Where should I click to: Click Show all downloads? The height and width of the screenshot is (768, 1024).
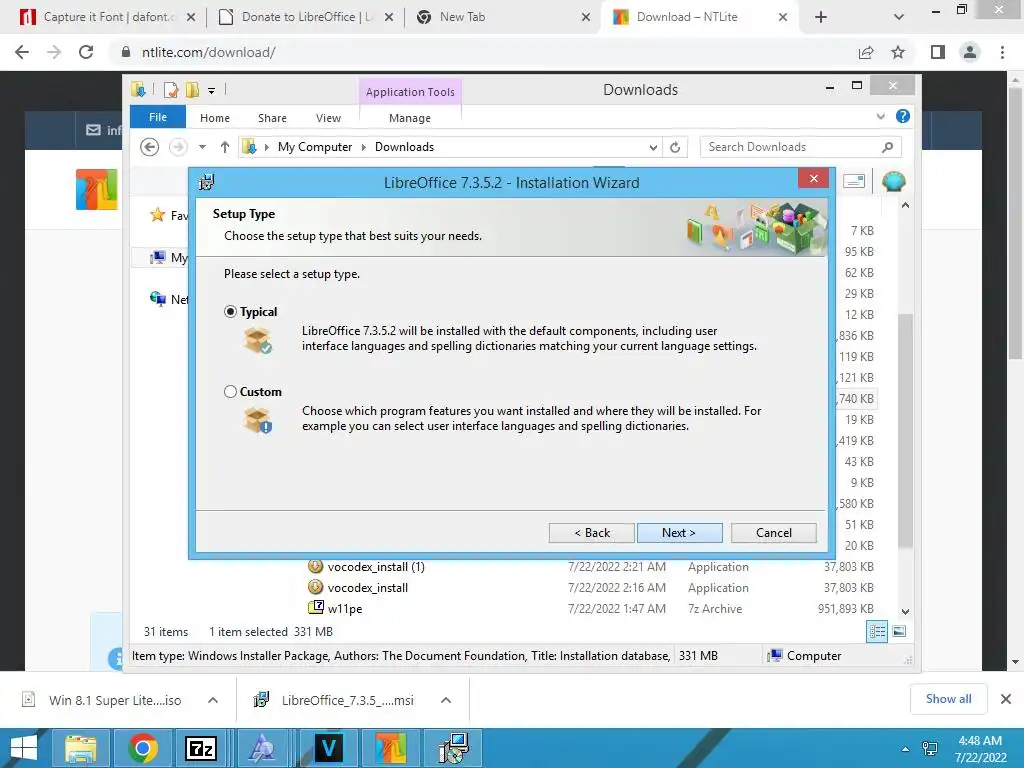tap(948, 699)
